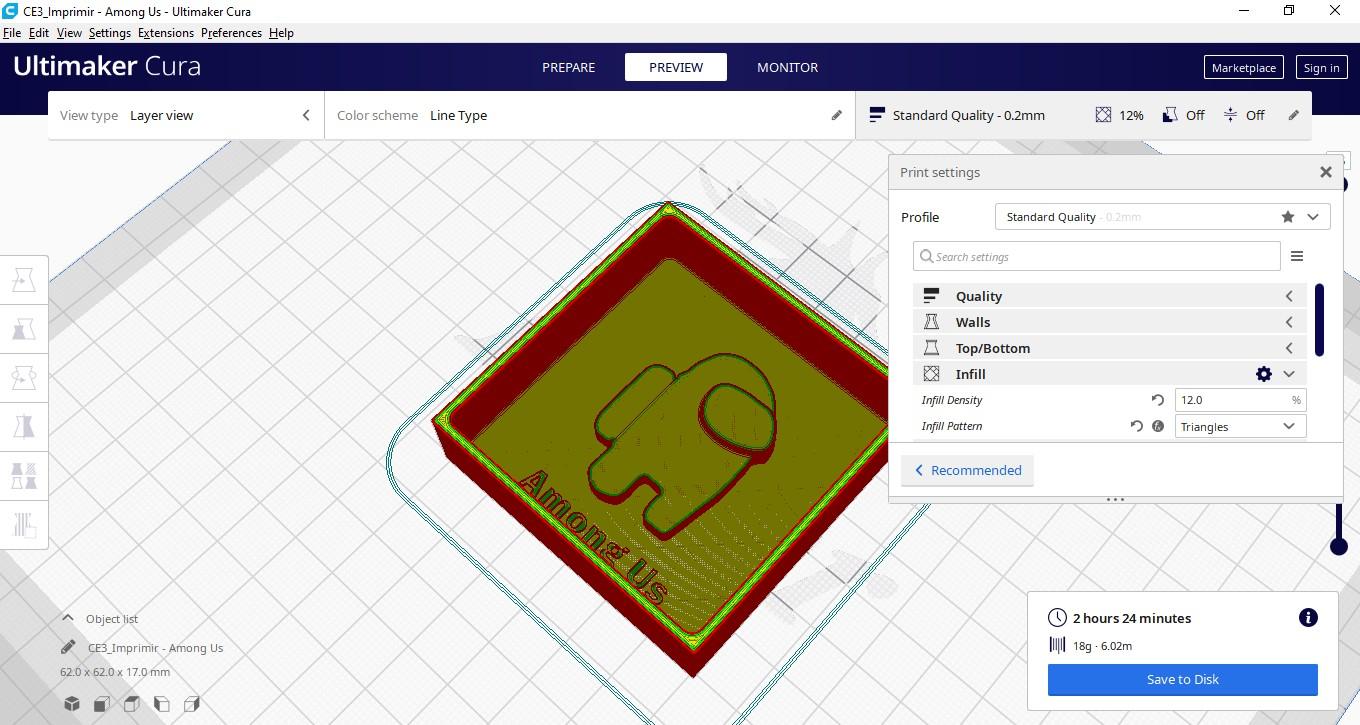This screenshot has height=725, width=1360.
Task: Switch to the PREVIEW stage tab
Action: pos(676,67)
